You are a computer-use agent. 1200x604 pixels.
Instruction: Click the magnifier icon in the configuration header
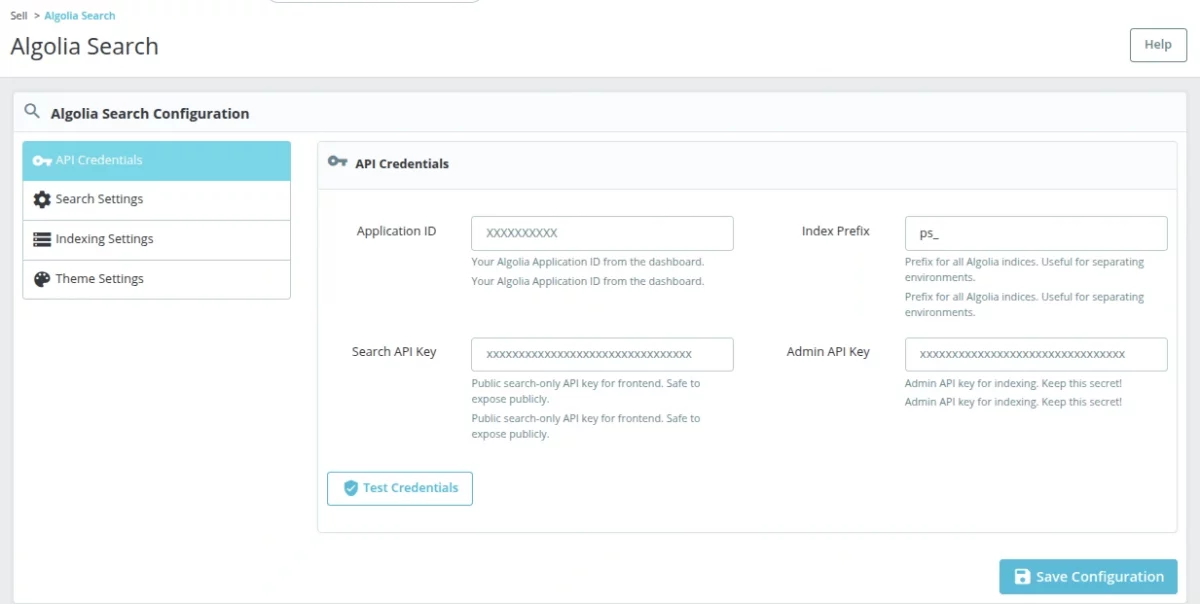click(x=32, y=113)
